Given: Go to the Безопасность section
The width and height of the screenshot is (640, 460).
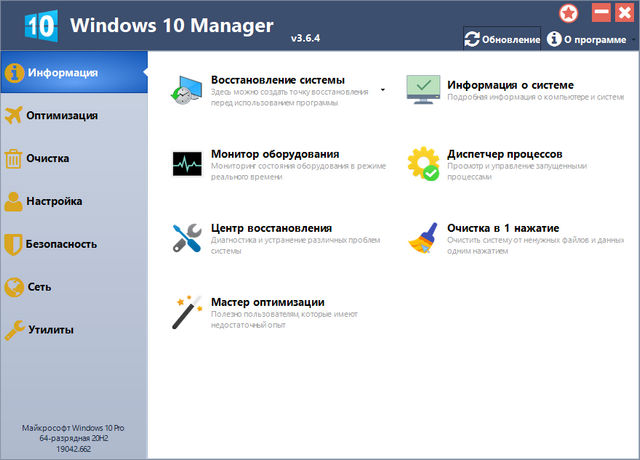Looking at the screenshot, I should (x=62, y=244).
